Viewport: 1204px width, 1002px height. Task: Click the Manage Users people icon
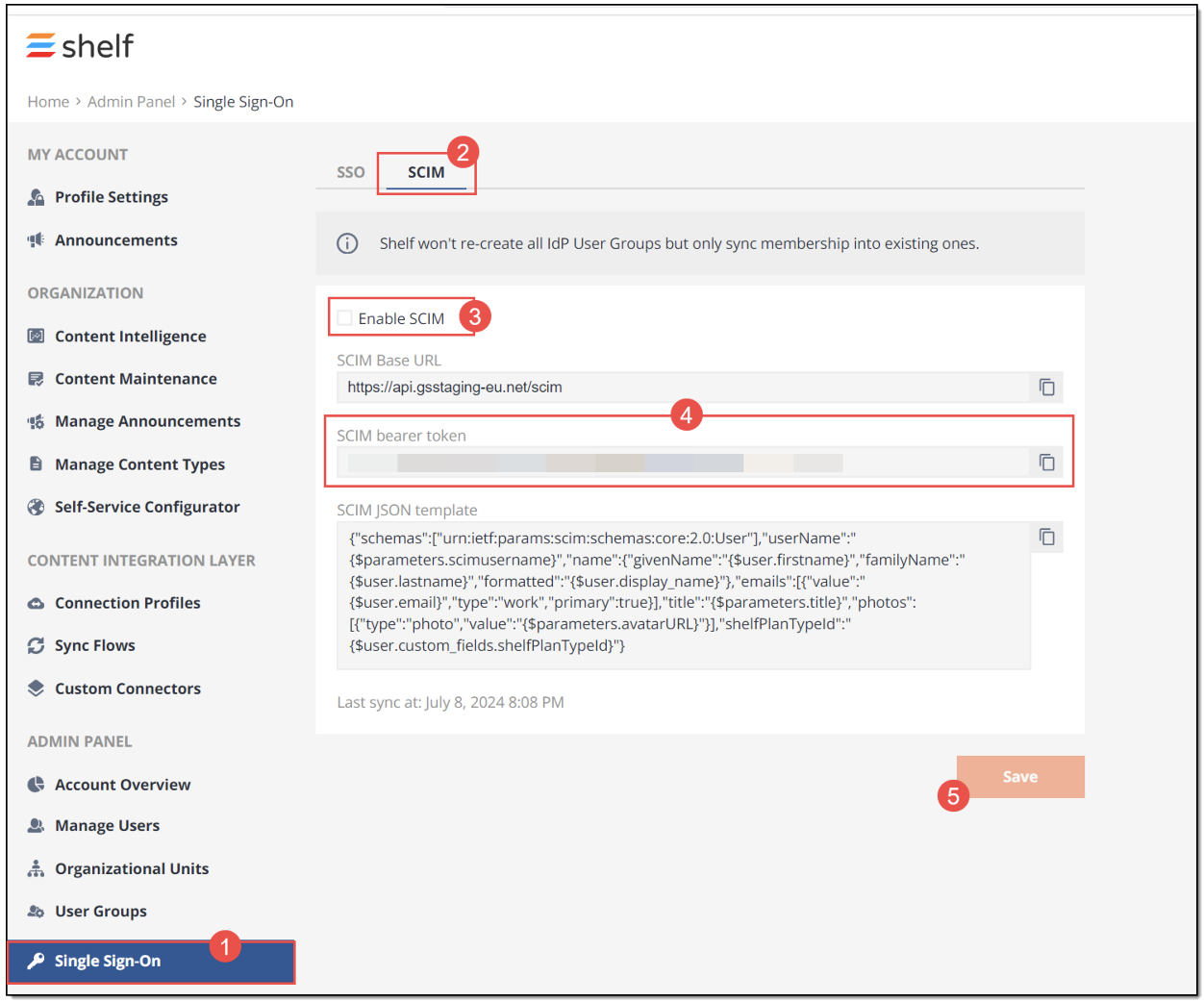click(36, 826)
